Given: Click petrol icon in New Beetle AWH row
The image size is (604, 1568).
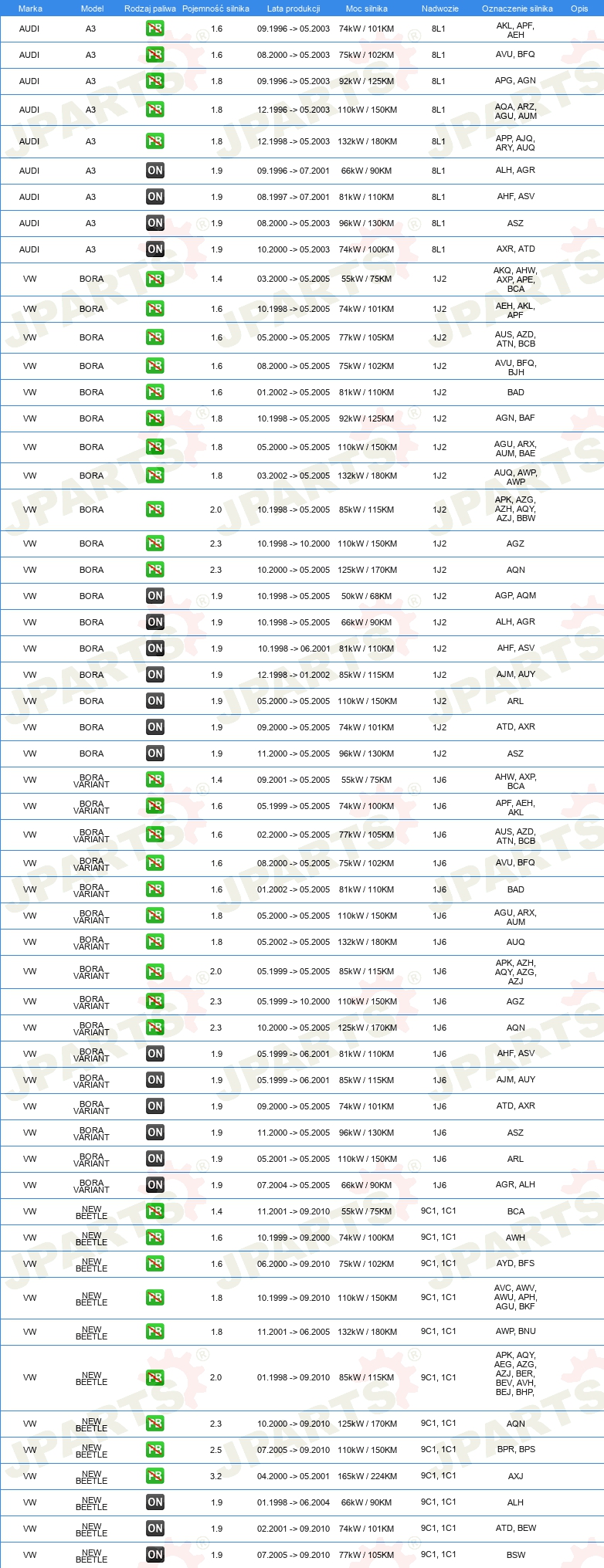Looking at the screenshot, I should click(154, 1238).
